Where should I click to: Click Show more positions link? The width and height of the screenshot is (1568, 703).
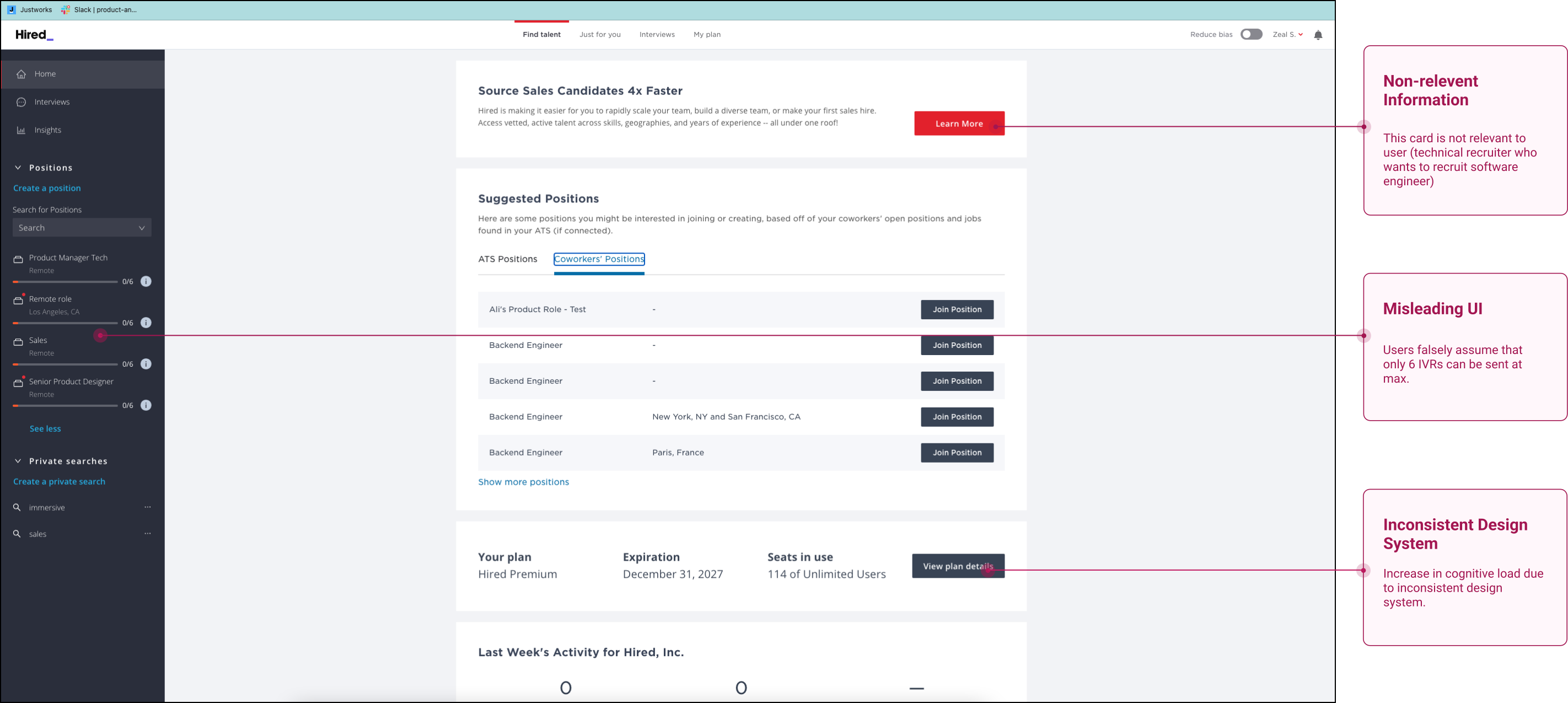point(523,481)
